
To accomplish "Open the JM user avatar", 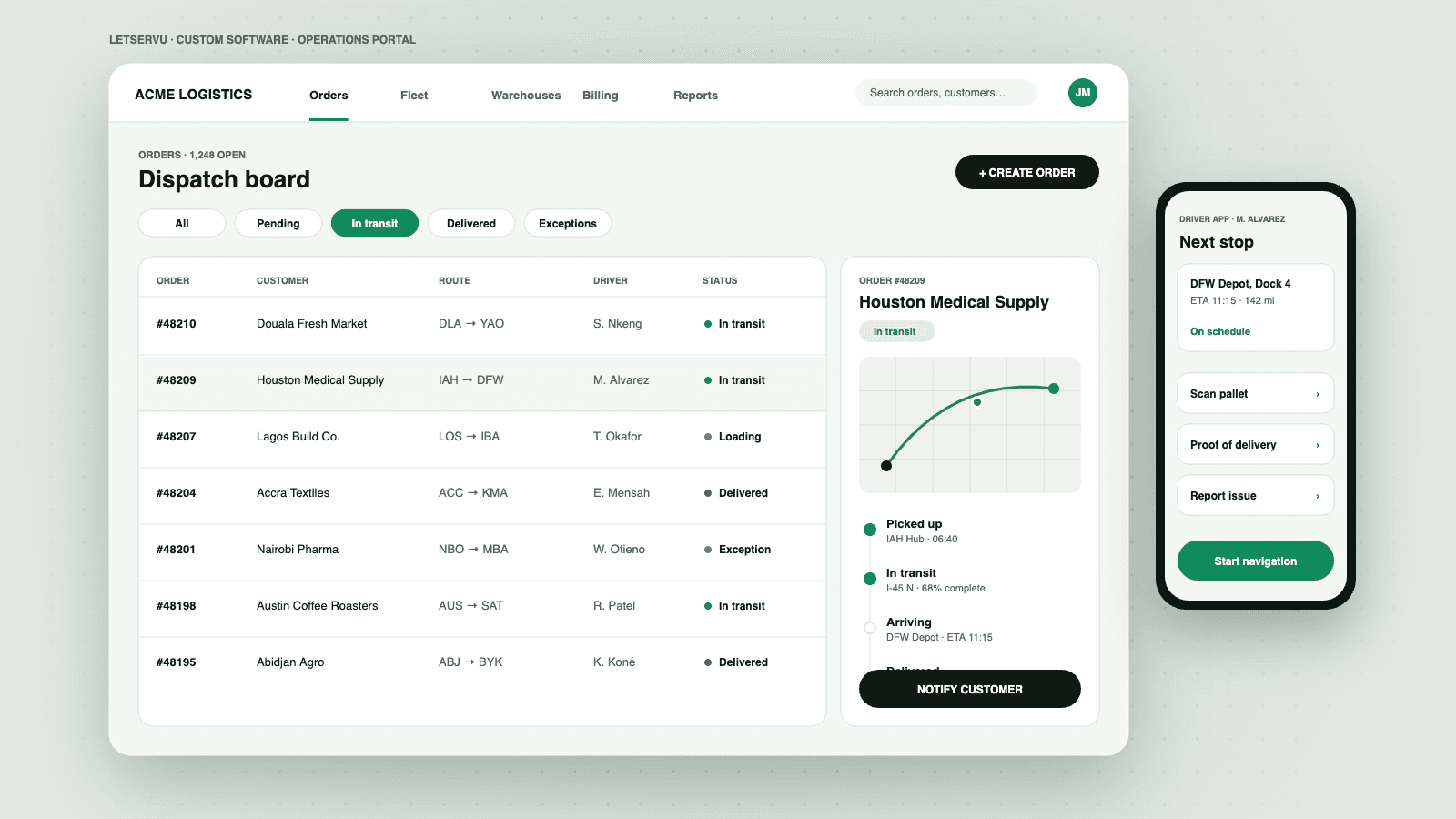I will coord(1082,93).
